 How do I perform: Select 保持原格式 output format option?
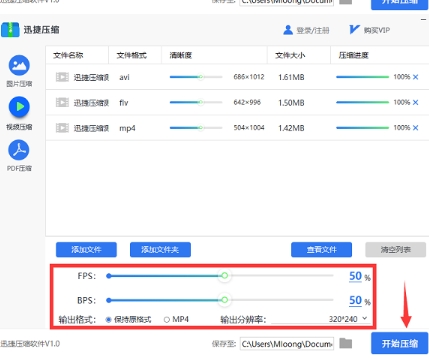tap(128, 319)
